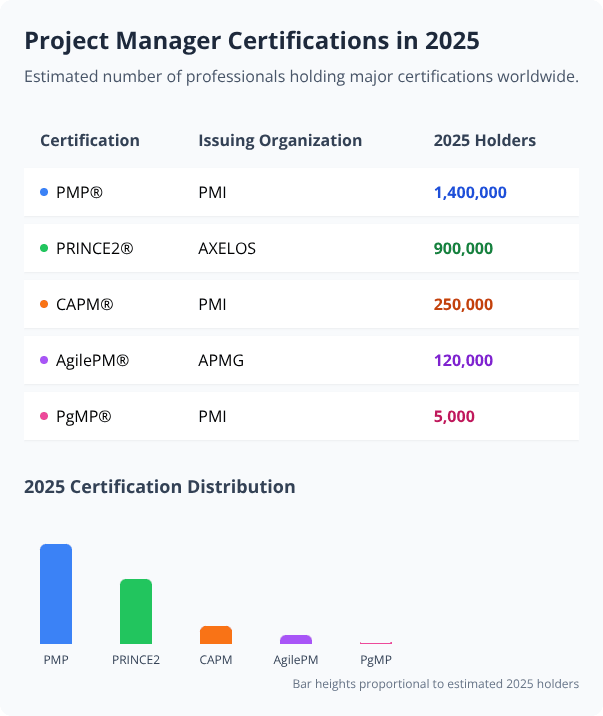Select the purple AgilePM bar in chart

(x=296, y=639)
